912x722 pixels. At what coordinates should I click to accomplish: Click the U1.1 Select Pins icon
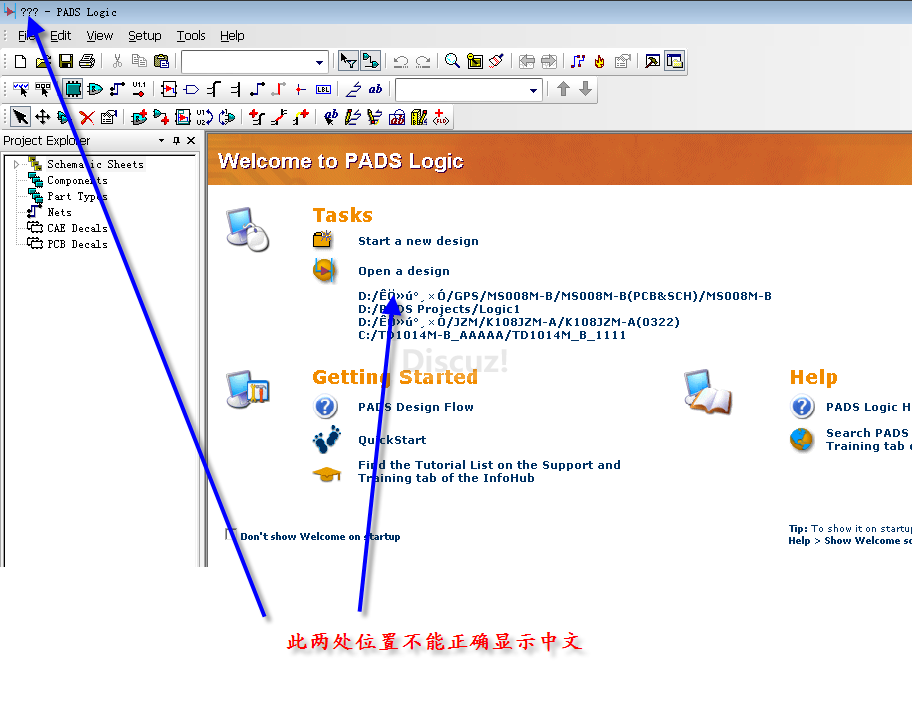pyautogui.click(x=139, y=89)
